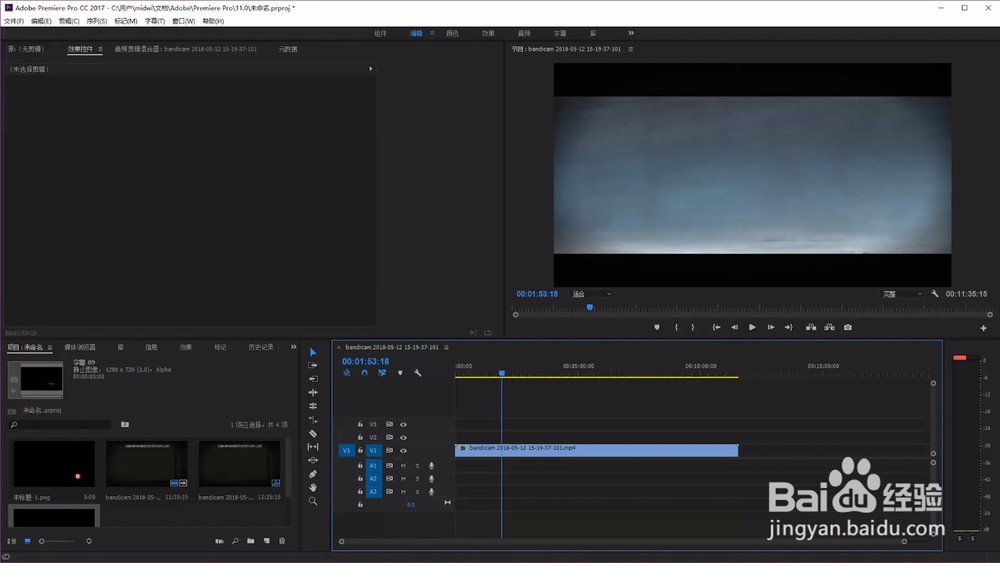Image resolution: width=1000 pixels, height=563 pixels.
Task: Open Find in project panel
Action: 235,541
